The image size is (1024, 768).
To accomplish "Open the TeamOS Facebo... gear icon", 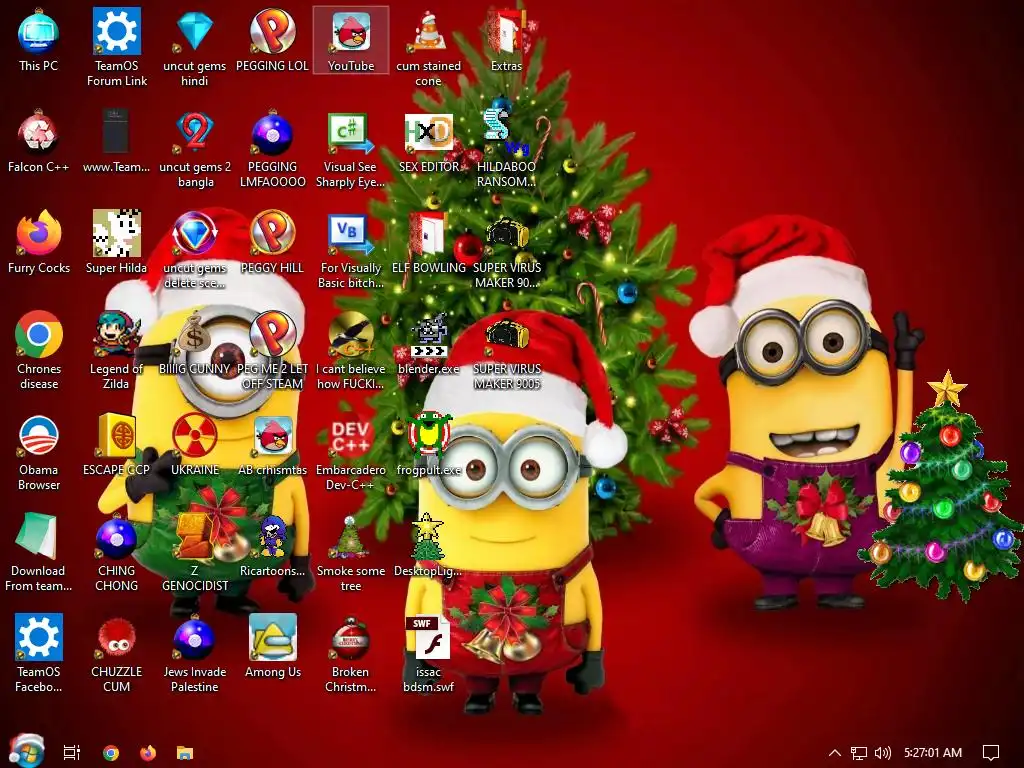I will pos(39,654).
